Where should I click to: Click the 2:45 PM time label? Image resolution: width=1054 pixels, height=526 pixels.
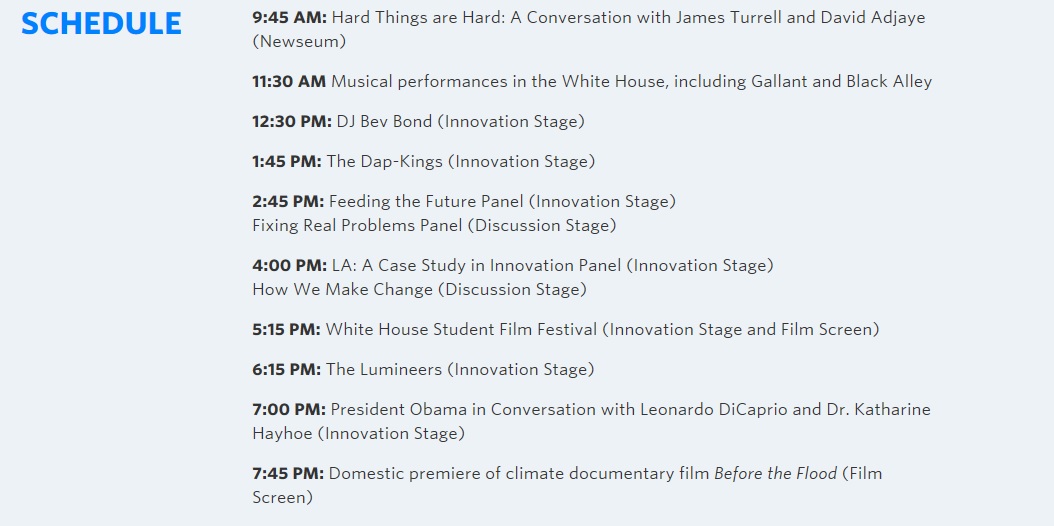point(288,202)
